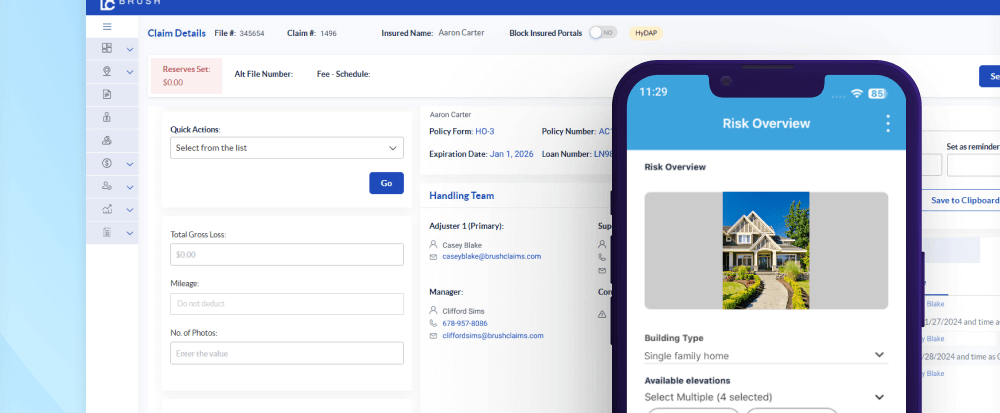Click the File # 345654 value
The width and height of the screenshot is (1000, 413).
click(252, 33)
